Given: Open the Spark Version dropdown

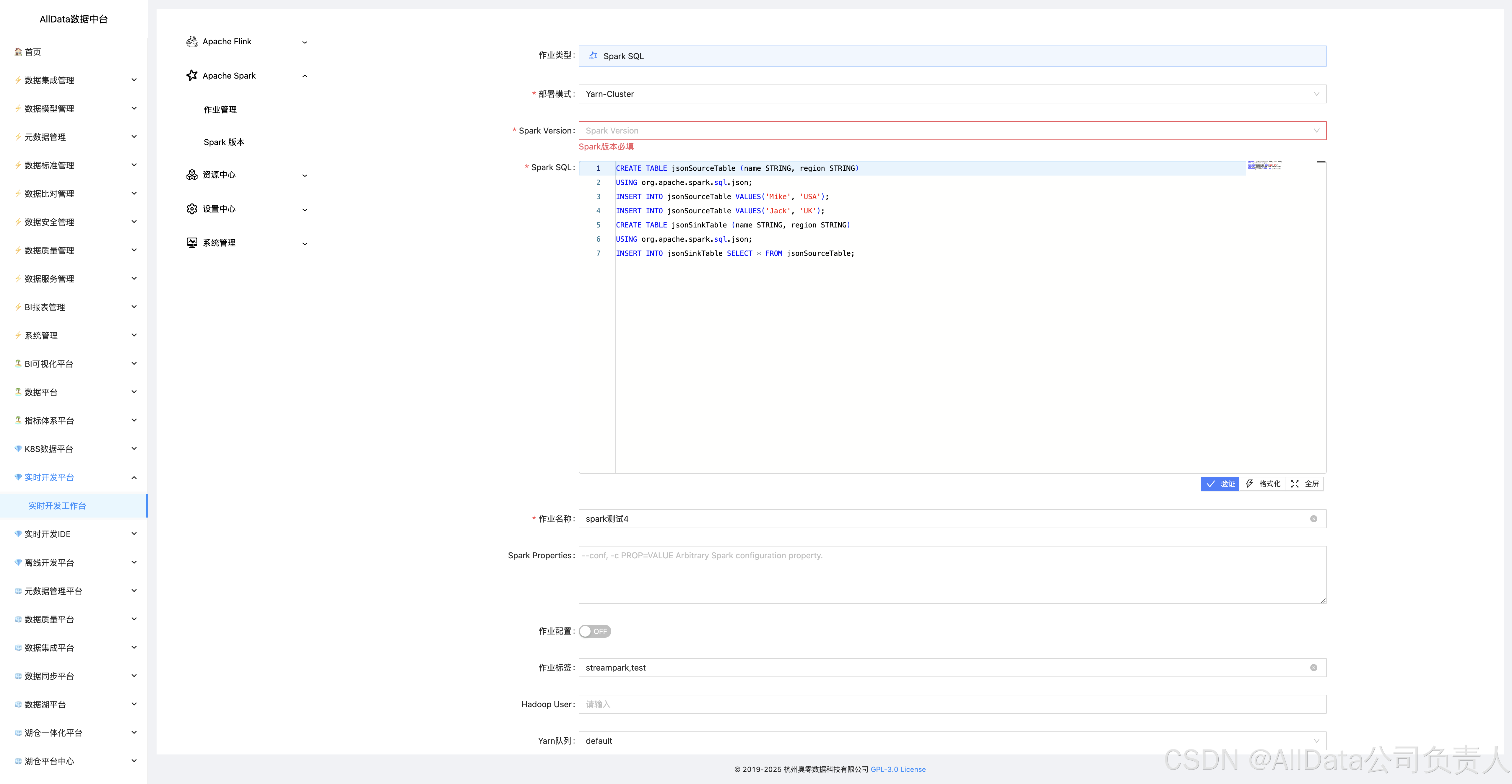Looking at the screenshot, I should pos(952,130).
